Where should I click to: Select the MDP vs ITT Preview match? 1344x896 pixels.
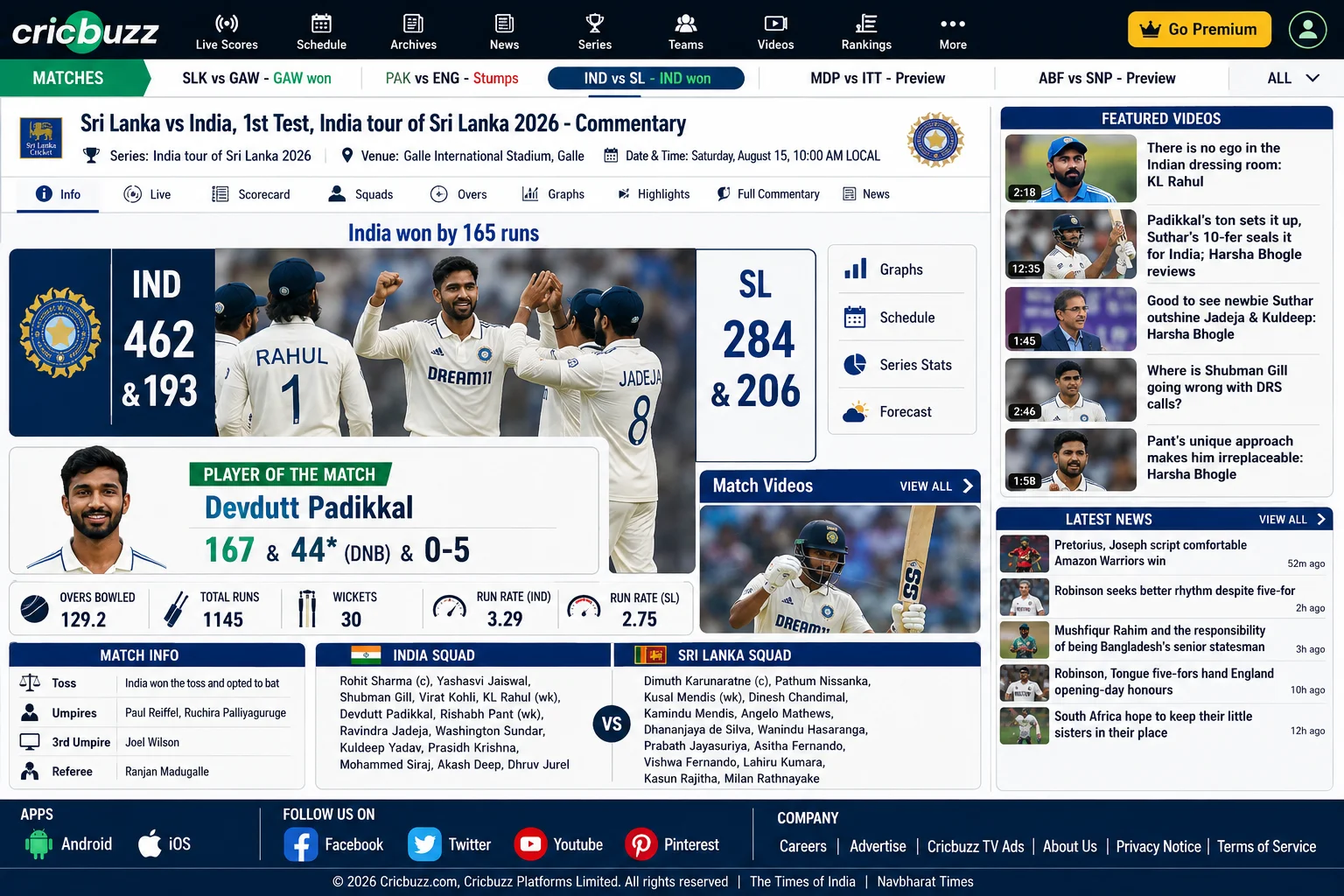coord(878,78)
